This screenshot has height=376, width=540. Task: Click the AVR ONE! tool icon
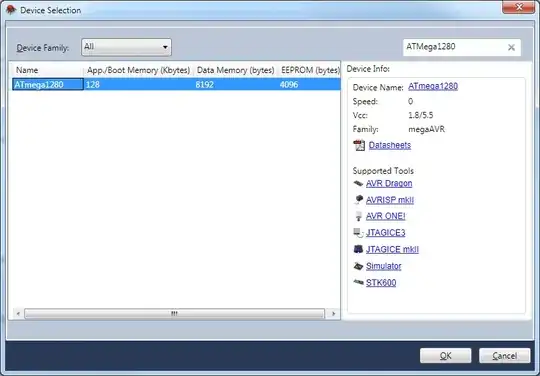[359, 216]
